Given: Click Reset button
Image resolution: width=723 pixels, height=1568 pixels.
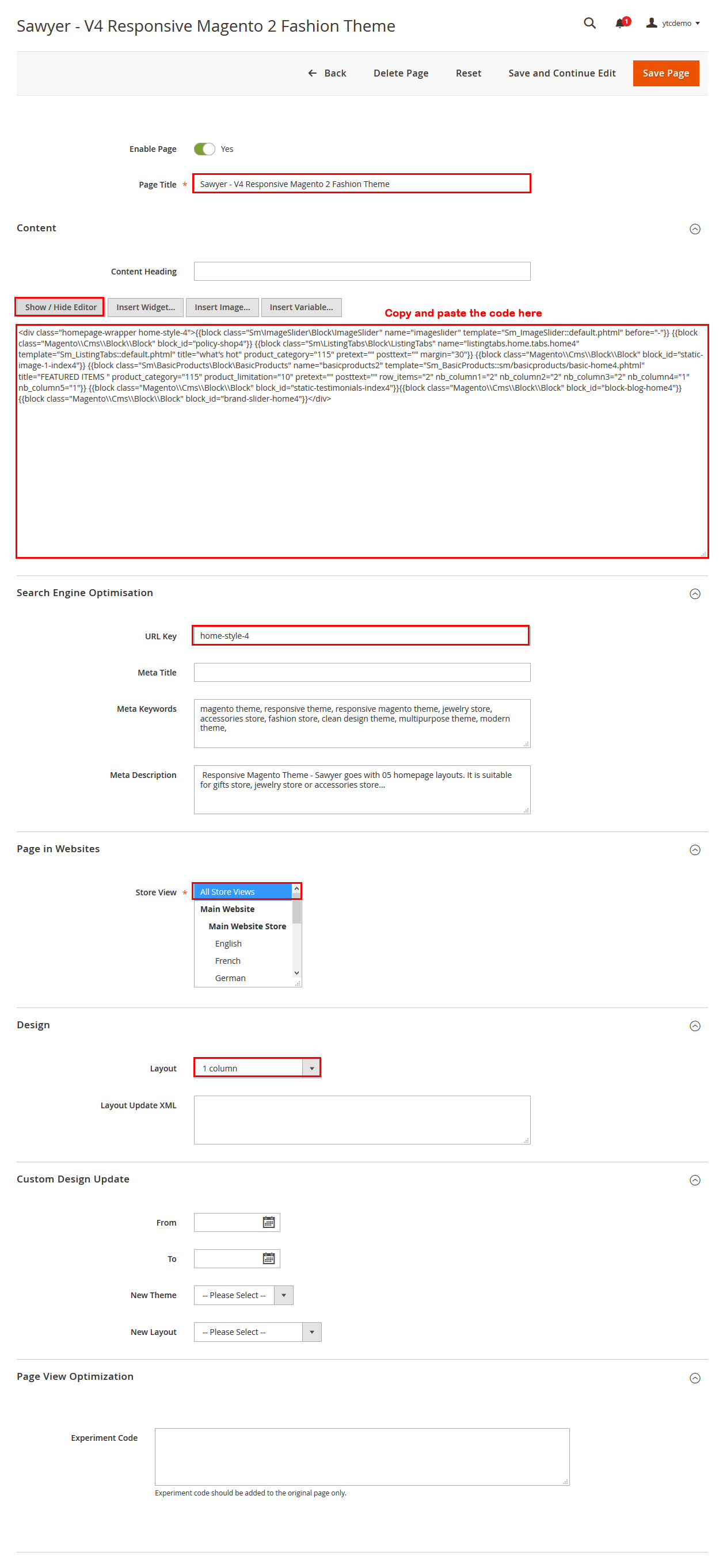Looking at the screenshot, I should 468,73.
